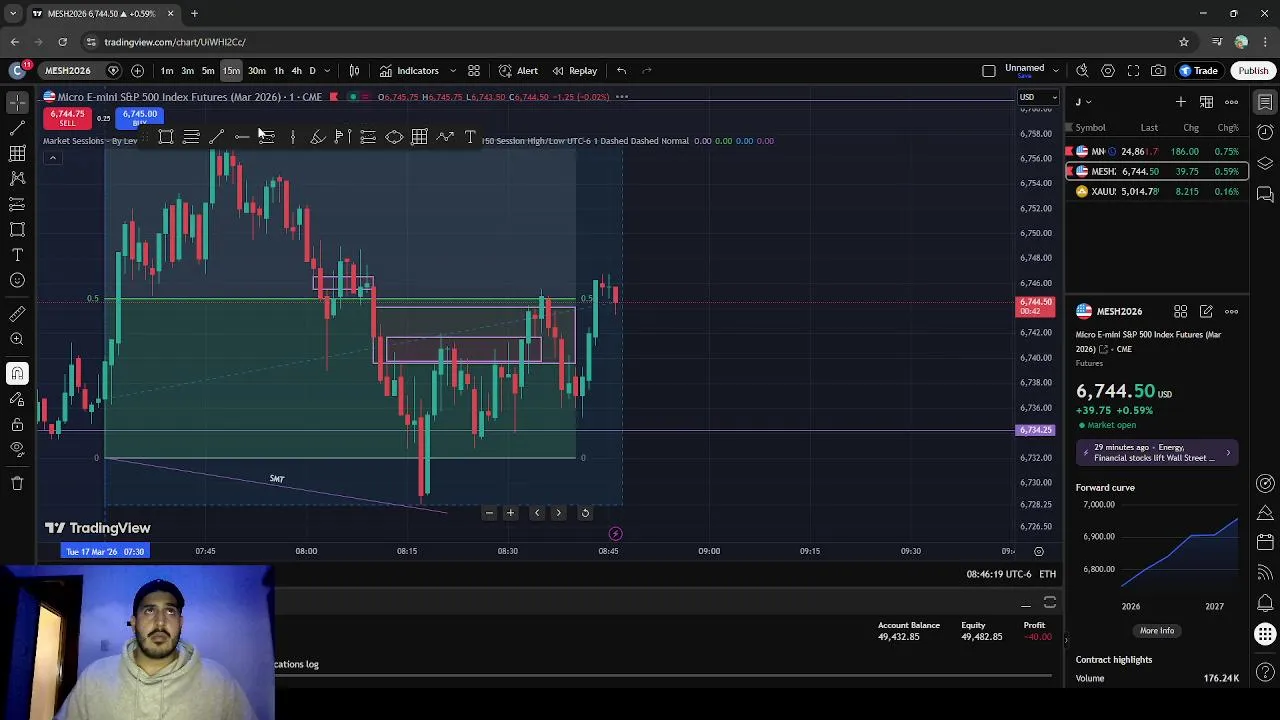Open the chats panel

(x=1265, y=194)
